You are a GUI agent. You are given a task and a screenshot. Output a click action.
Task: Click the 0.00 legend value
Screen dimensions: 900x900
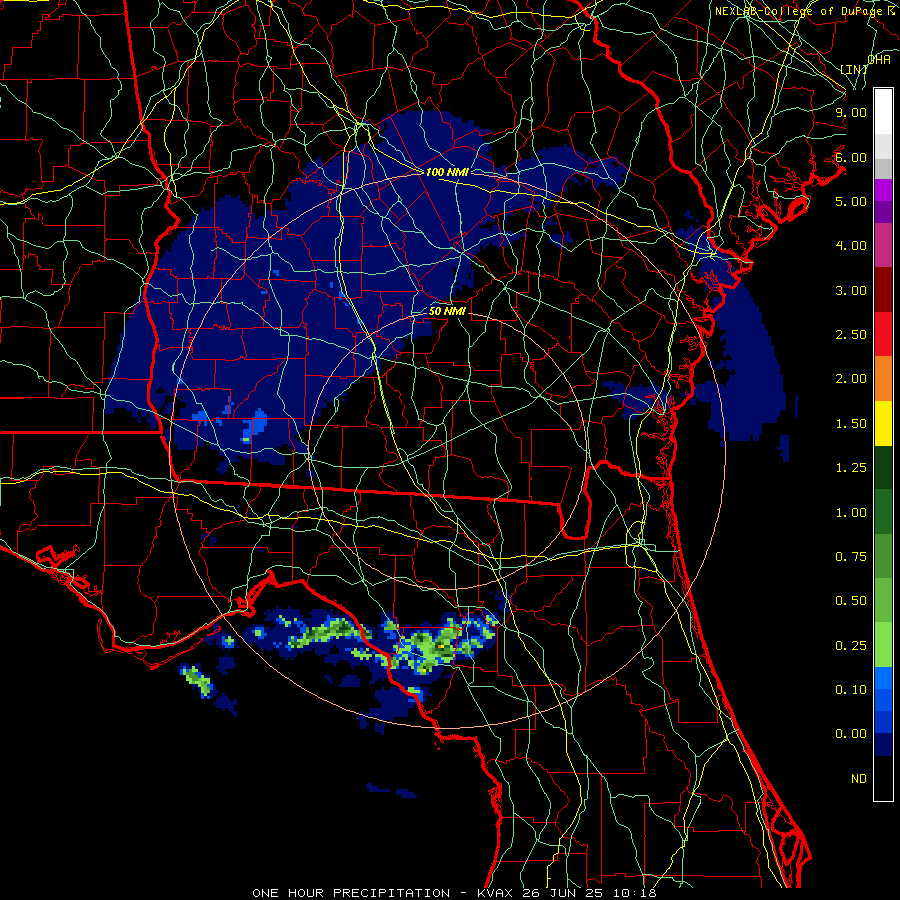(851, 734)
